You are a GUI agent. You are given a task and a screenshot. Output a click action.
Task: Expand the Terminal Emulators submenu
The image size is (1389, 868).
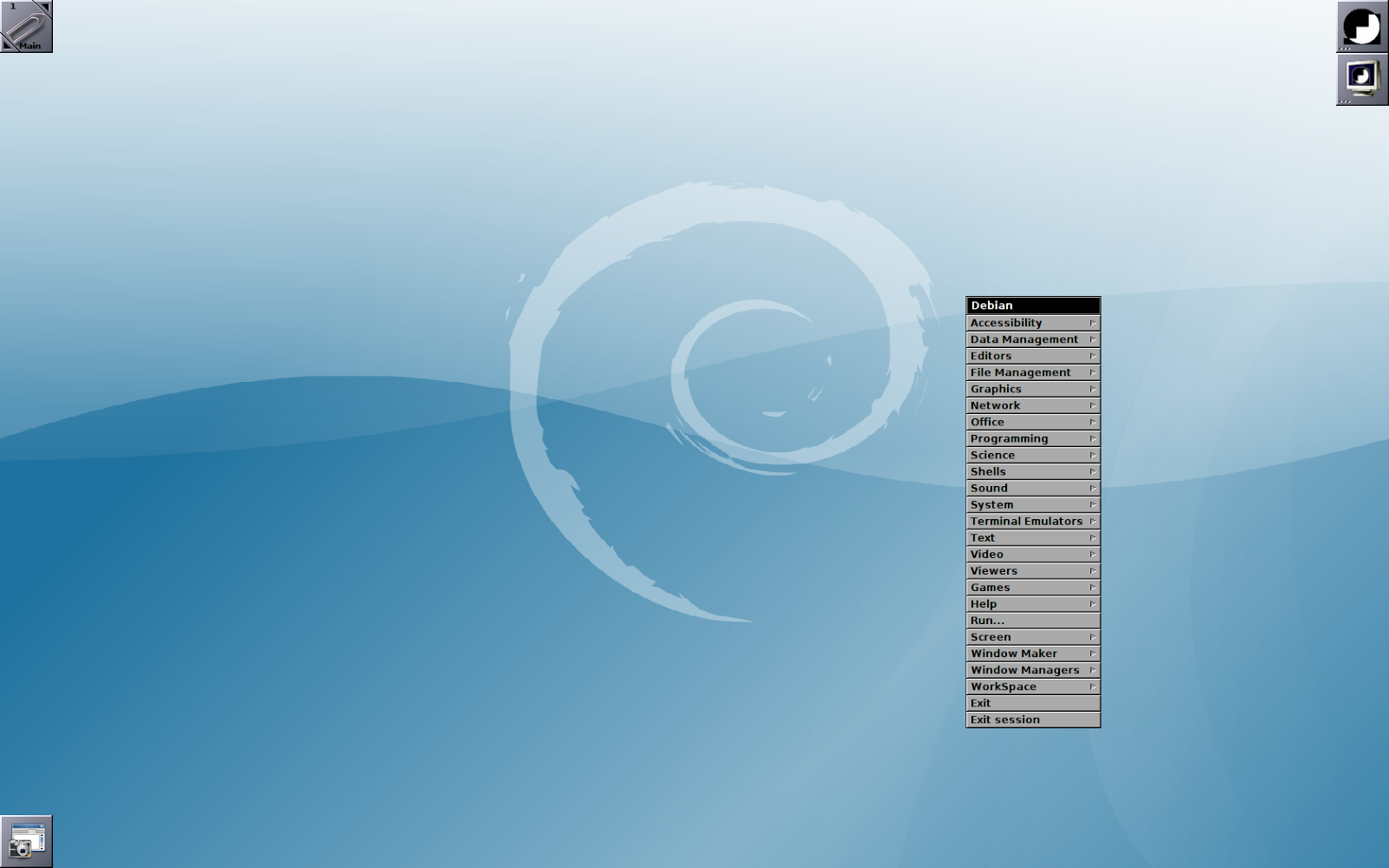coord(1091,521)
